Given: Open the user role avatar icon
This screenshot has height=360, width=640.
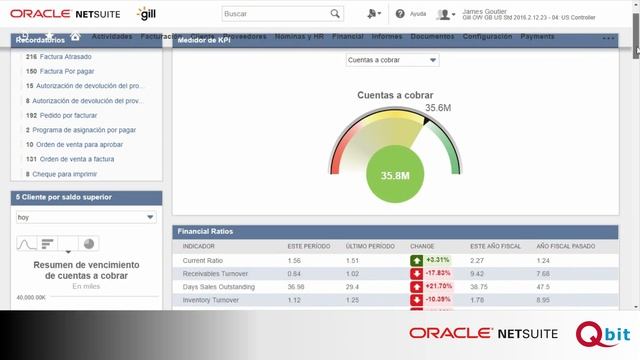Looking at the screenshot, I should tap(443, 14).
